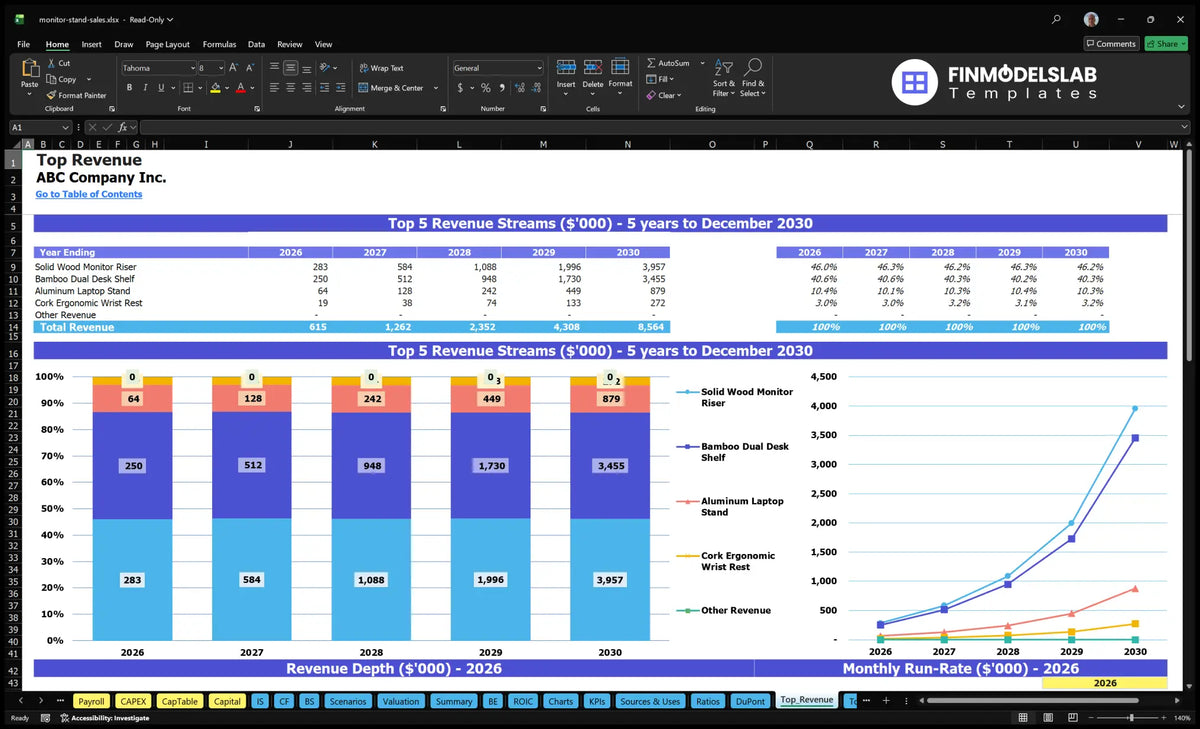
Task: Open the font size 8 dropdown
Action: coord(220,68)
